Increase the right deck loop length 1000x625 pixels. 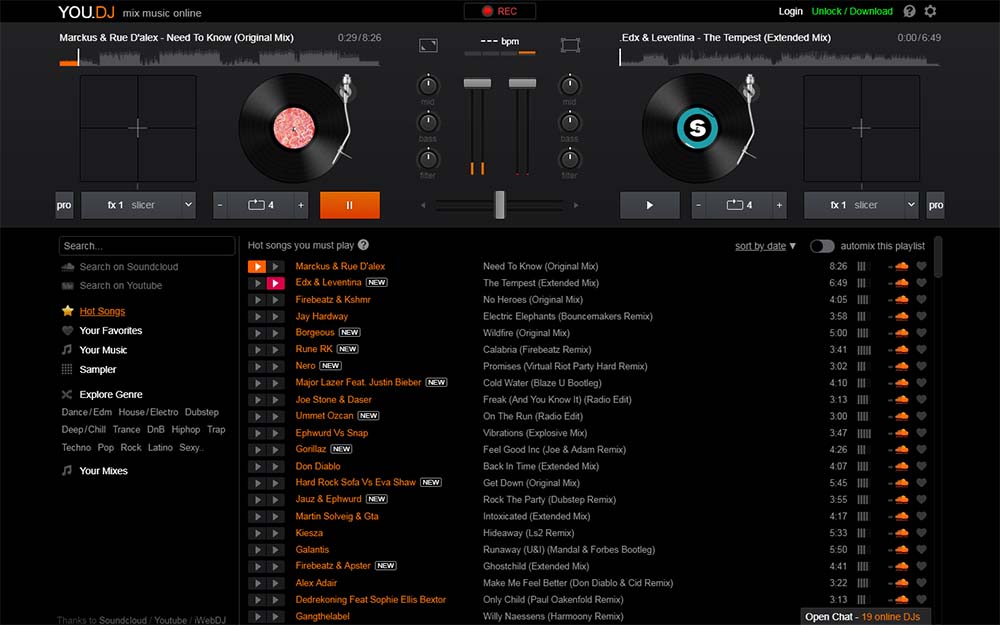(x=779, y=205)
